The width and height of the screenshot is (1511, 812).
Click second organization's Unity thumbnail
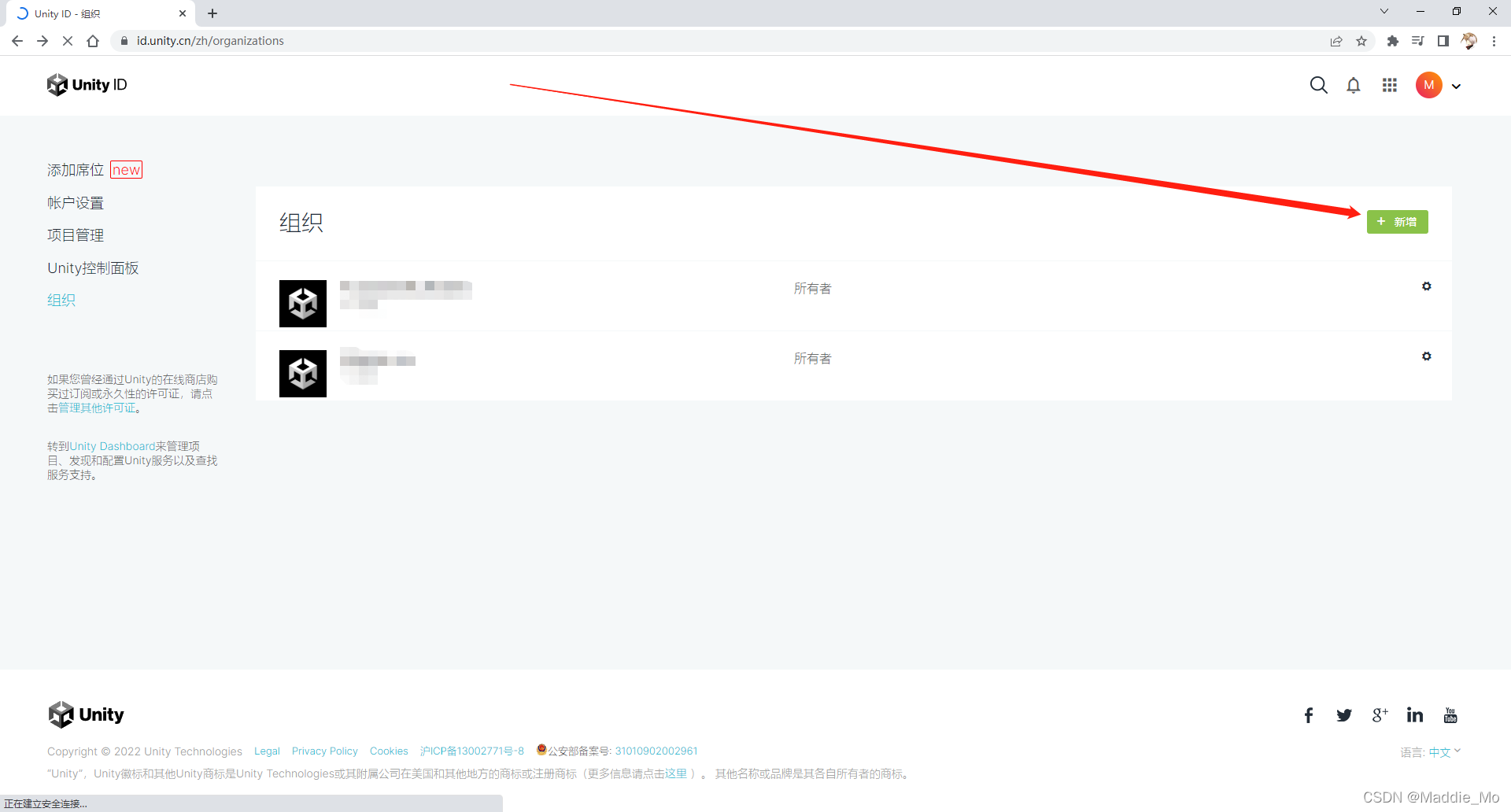303,374
